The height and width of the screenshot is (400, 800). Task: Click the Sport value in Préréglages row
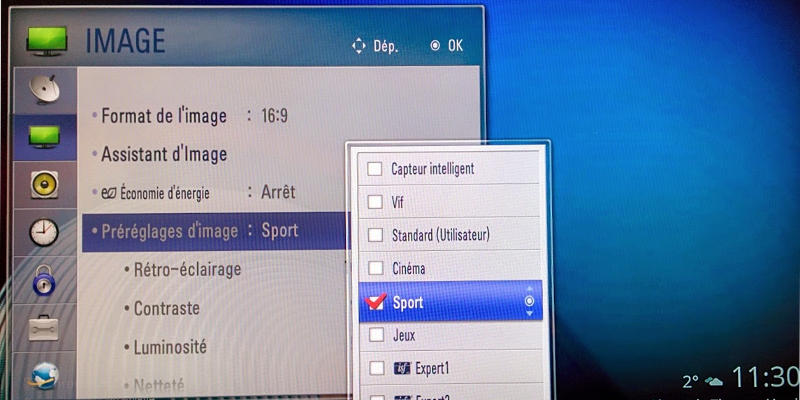[x=280, y=231]
